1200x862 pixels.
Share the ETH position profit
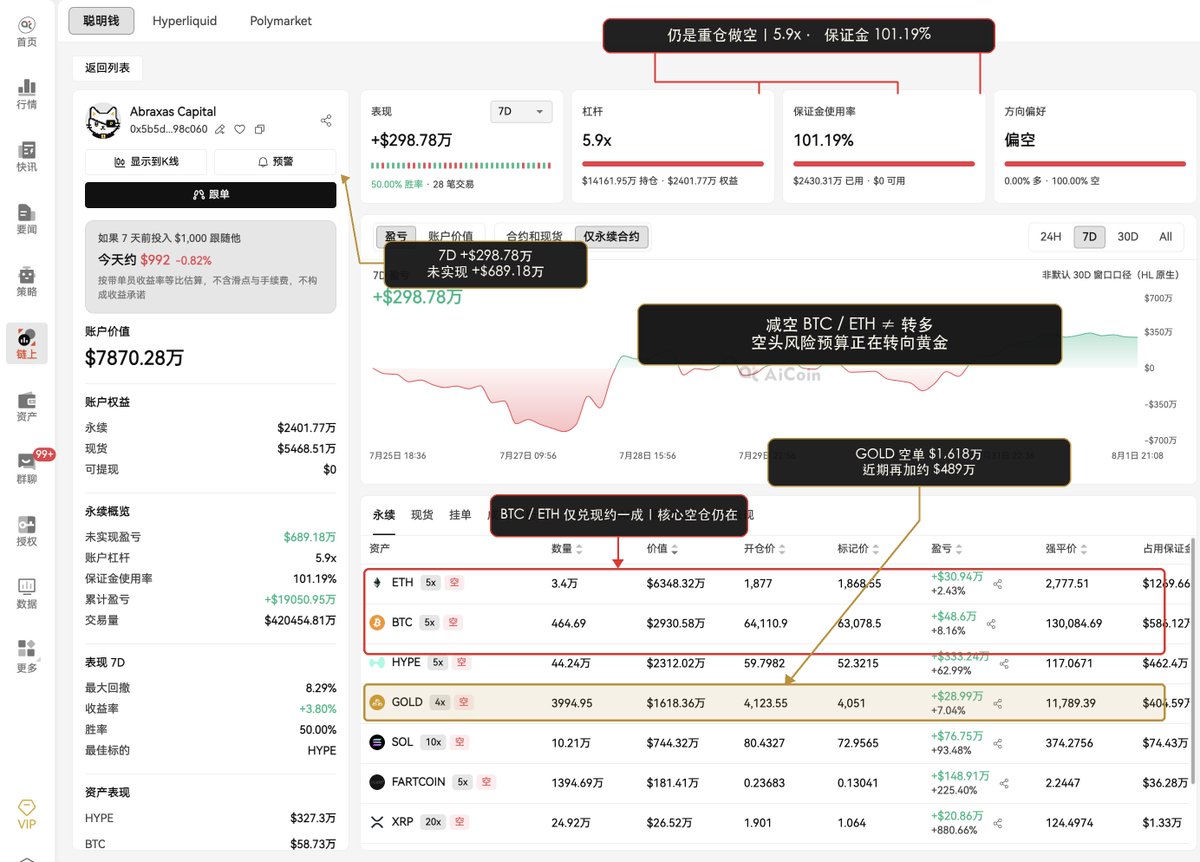996,584
